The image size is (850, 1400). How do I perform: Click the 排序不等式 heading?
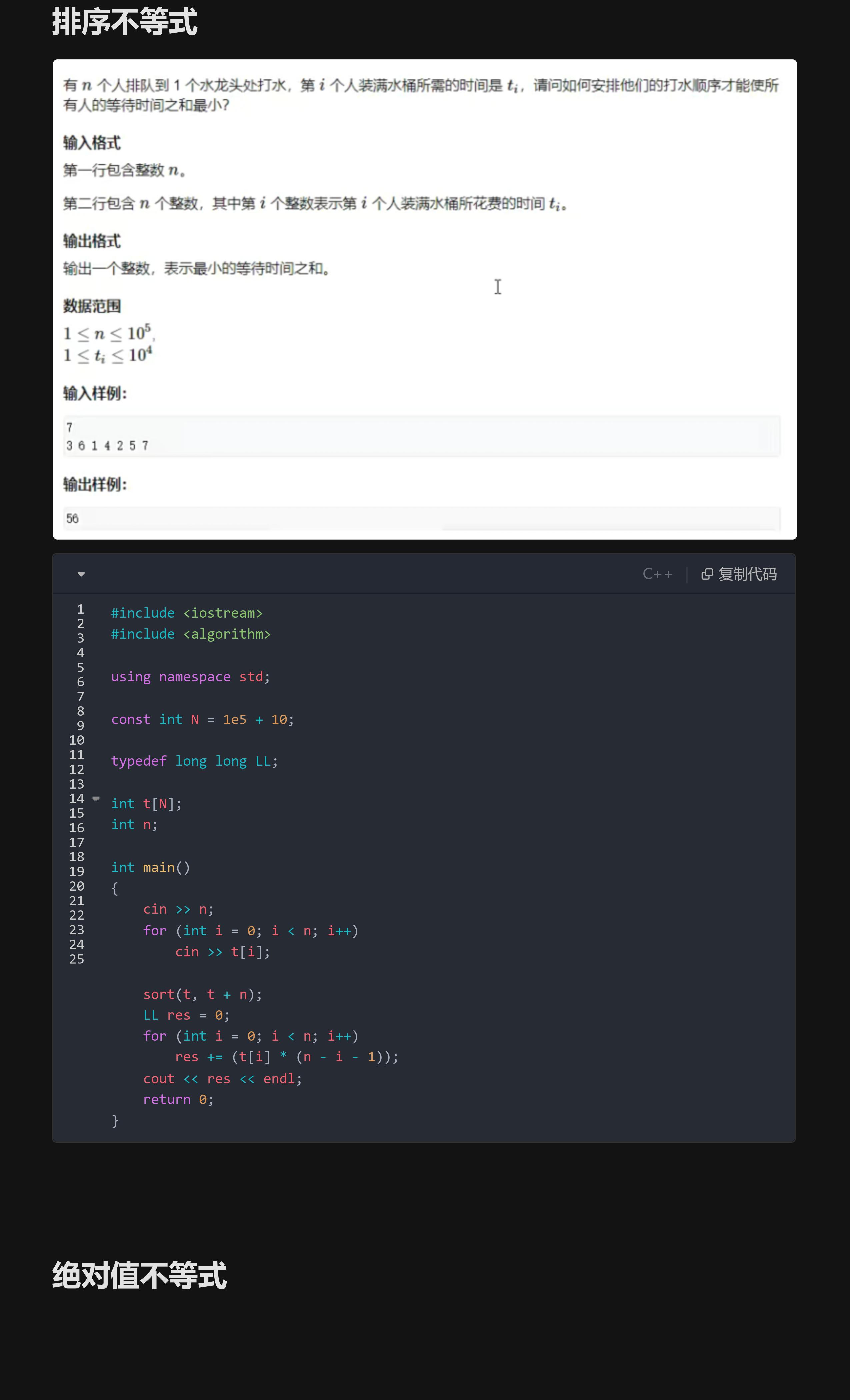(124, 22)
